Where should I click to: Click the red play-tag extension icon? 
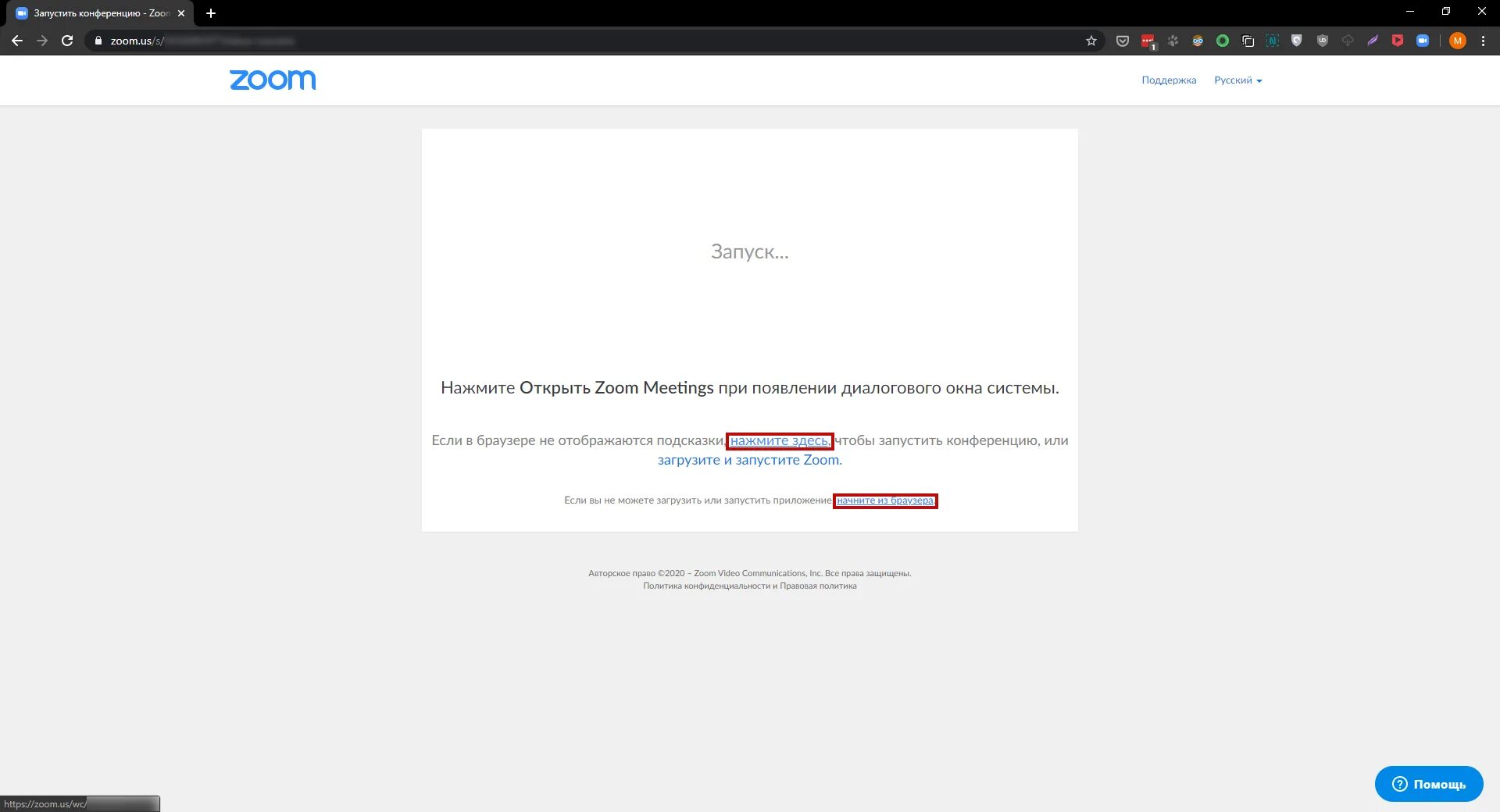[1398, 41]
